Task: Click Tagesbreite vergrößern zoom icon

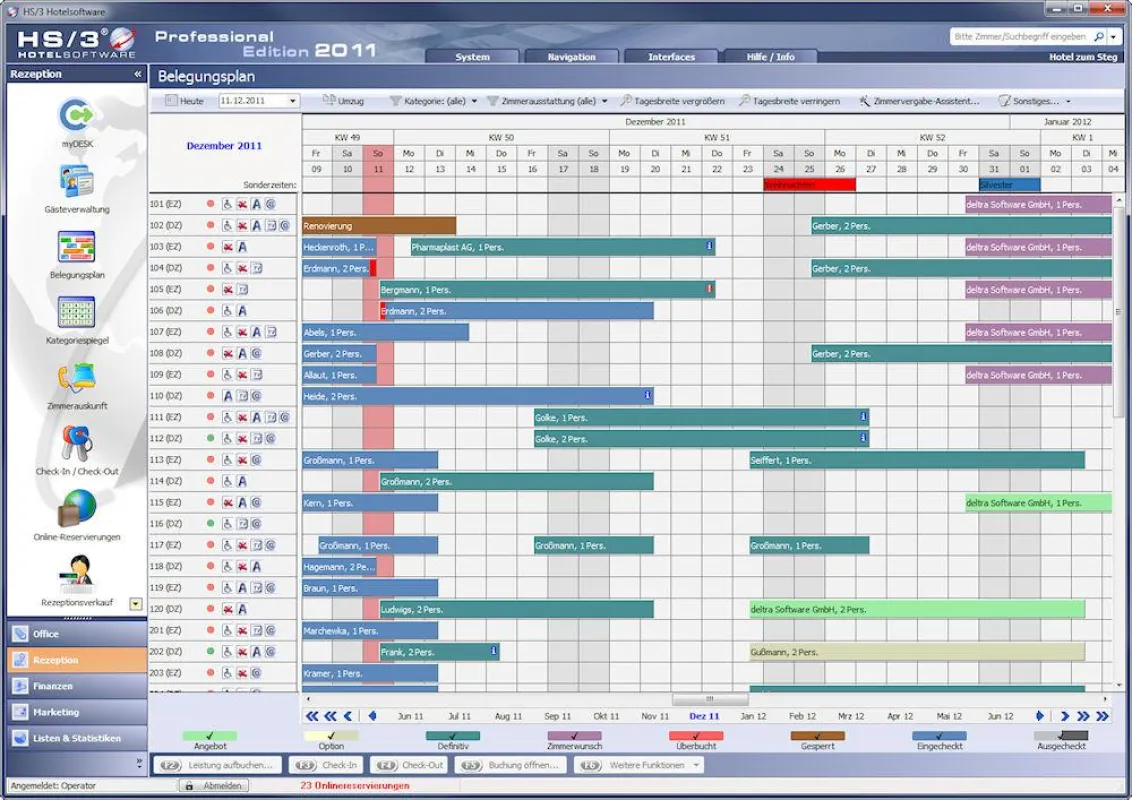Action: (626, 101)
